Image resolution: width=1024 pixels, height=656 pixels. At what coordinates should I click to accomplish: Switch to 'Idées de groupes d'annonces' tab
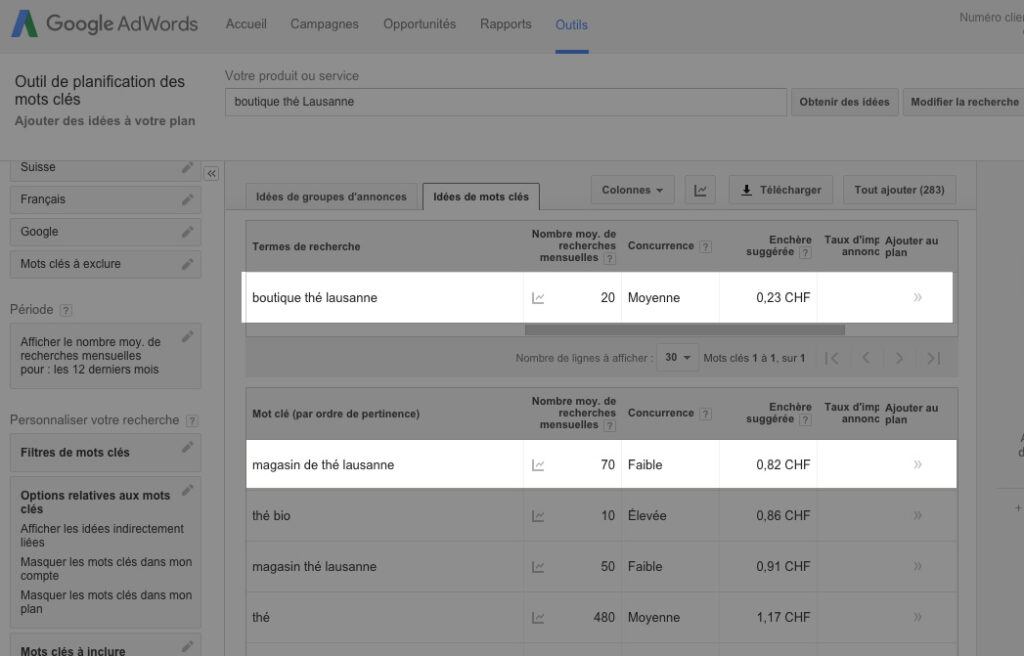(x=331, y=197)
